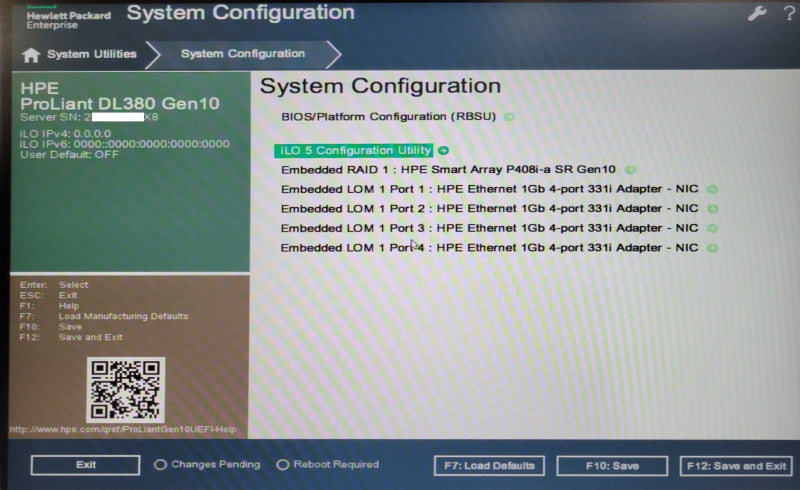Click F12: Save and Exit button
The image size is (800, 490).
click(736, 466)
